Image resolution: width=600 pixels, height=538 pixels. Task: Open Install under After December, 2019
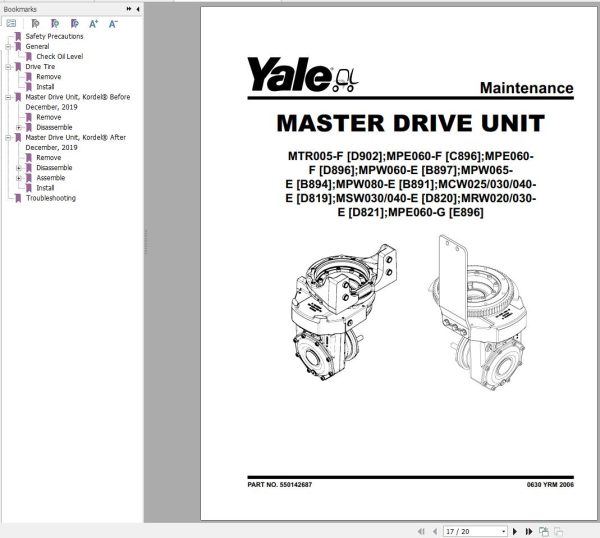click(45, 188)
